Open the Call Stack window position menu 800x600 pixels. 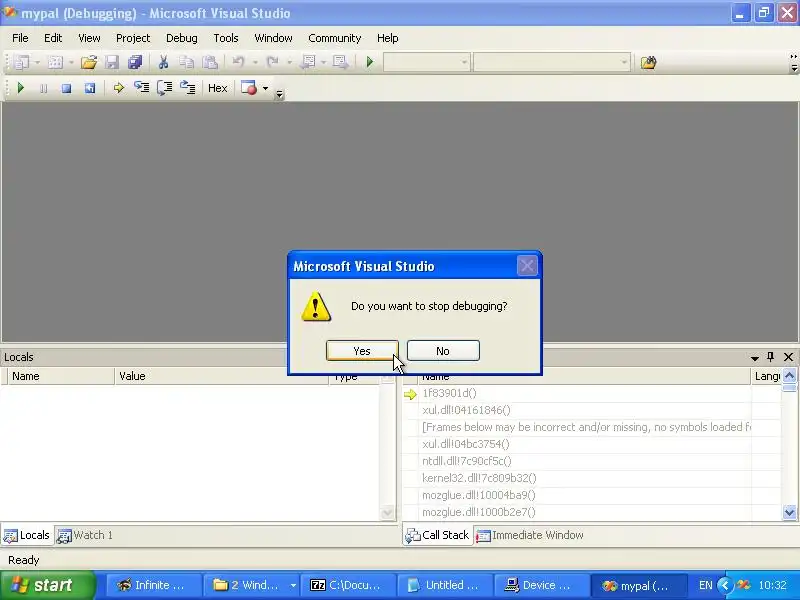click(755, 358)
